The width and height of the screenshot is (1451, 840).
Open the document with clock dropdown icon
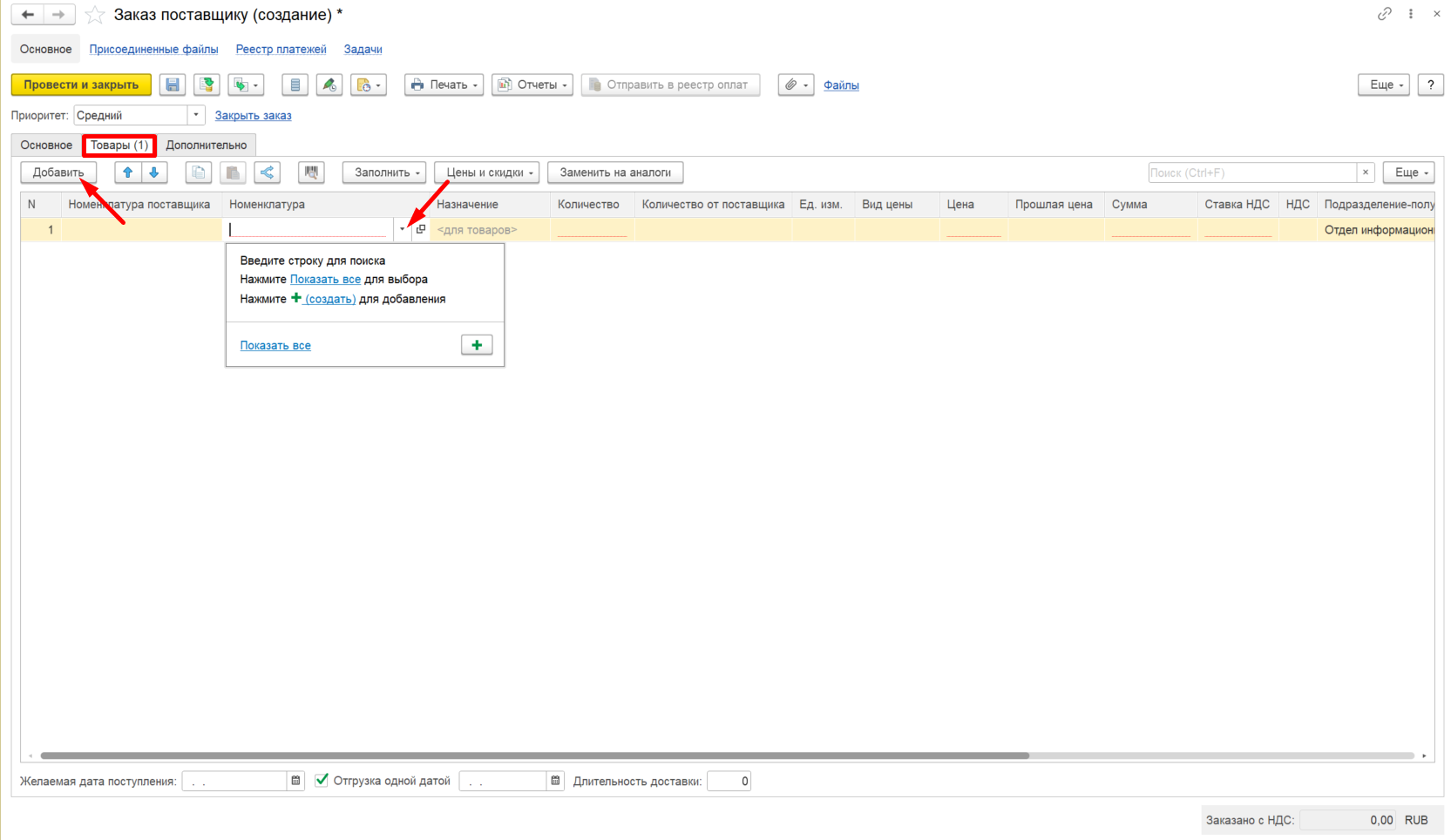point(369,85)
